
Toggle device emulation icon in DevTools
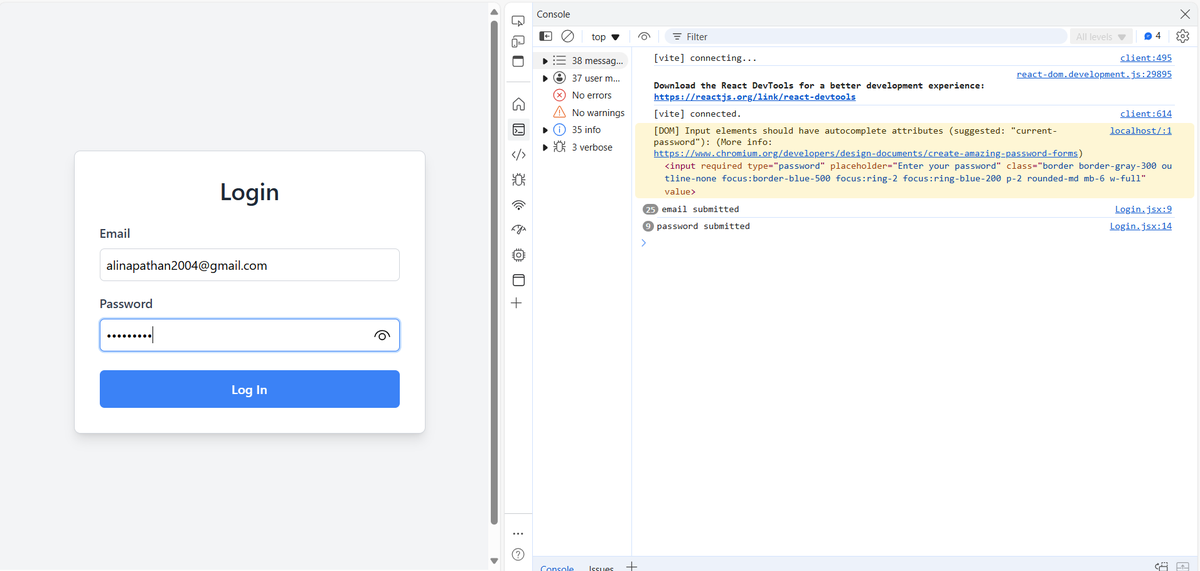pyautogui.click(x=518, y=41)
